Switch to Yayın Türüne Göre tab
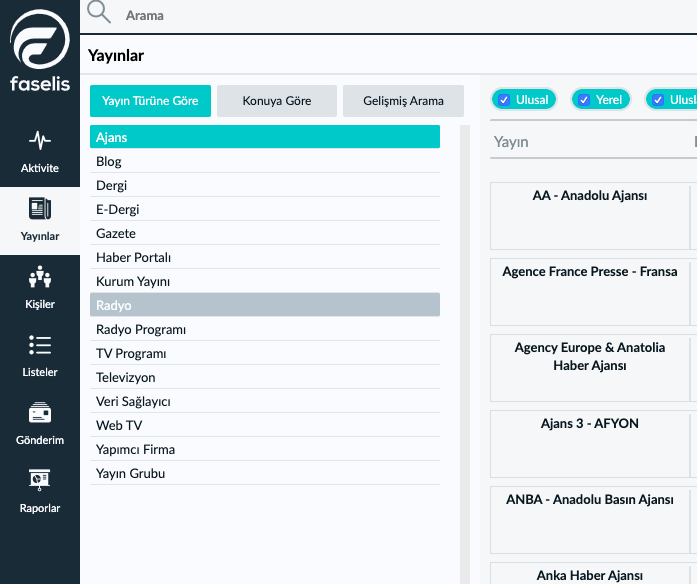The height and width of the screenshot is (584, 697). pyautogui.click(x=150, y=101)
